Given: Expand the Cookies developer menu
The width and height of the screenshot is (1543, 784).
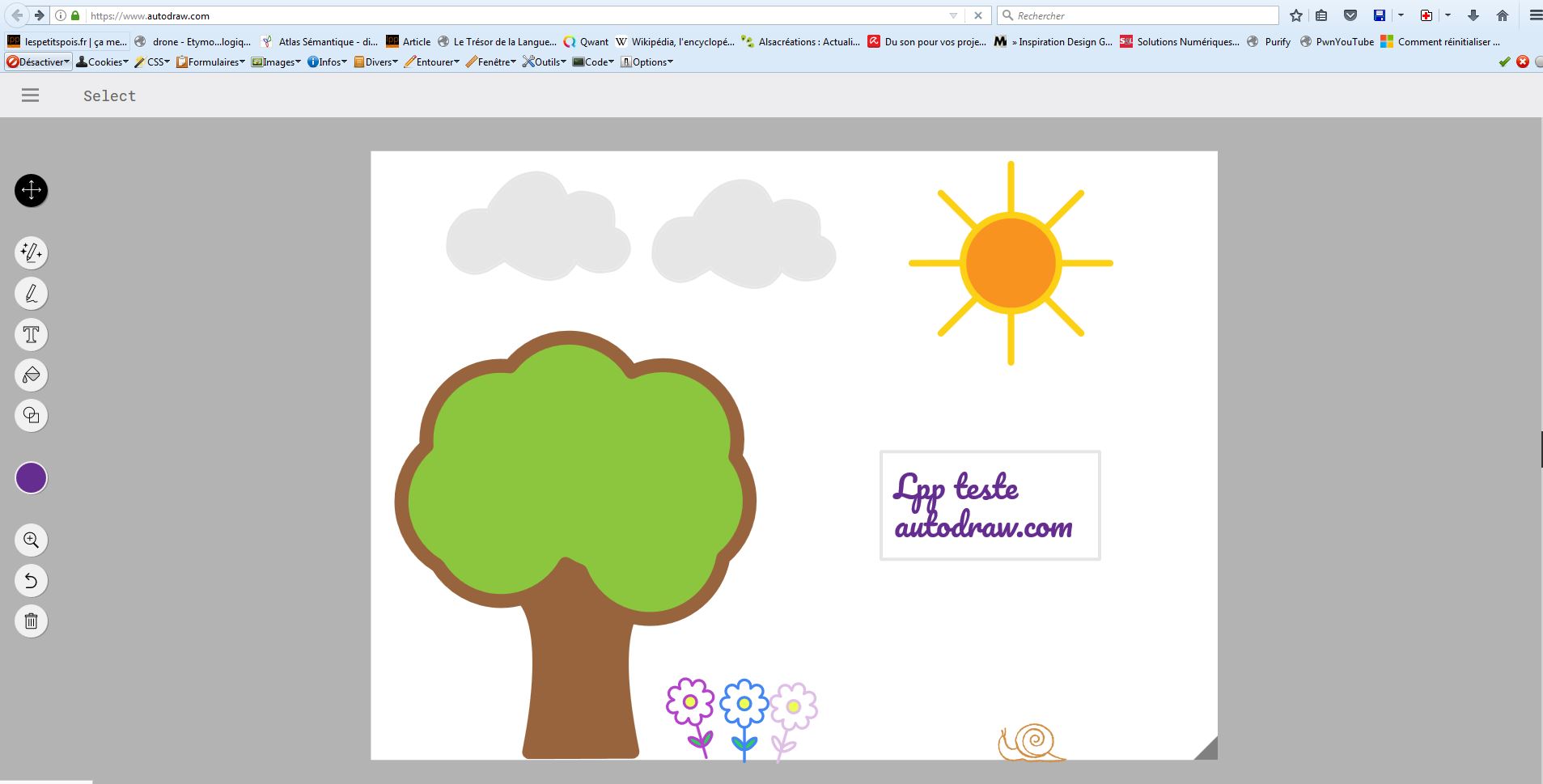Looking at the screenshot, I should 102,61.
